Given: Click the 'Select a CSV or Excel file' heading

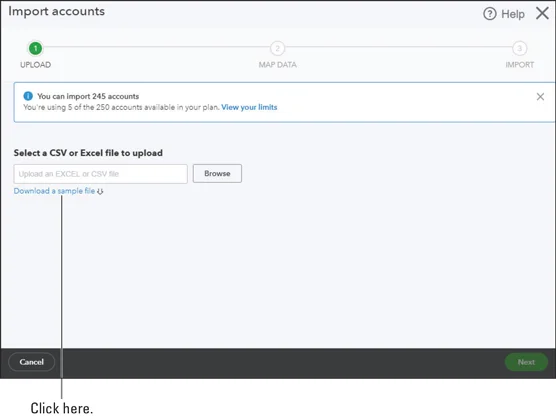Looking at the screenshot, I should [88, 153].
